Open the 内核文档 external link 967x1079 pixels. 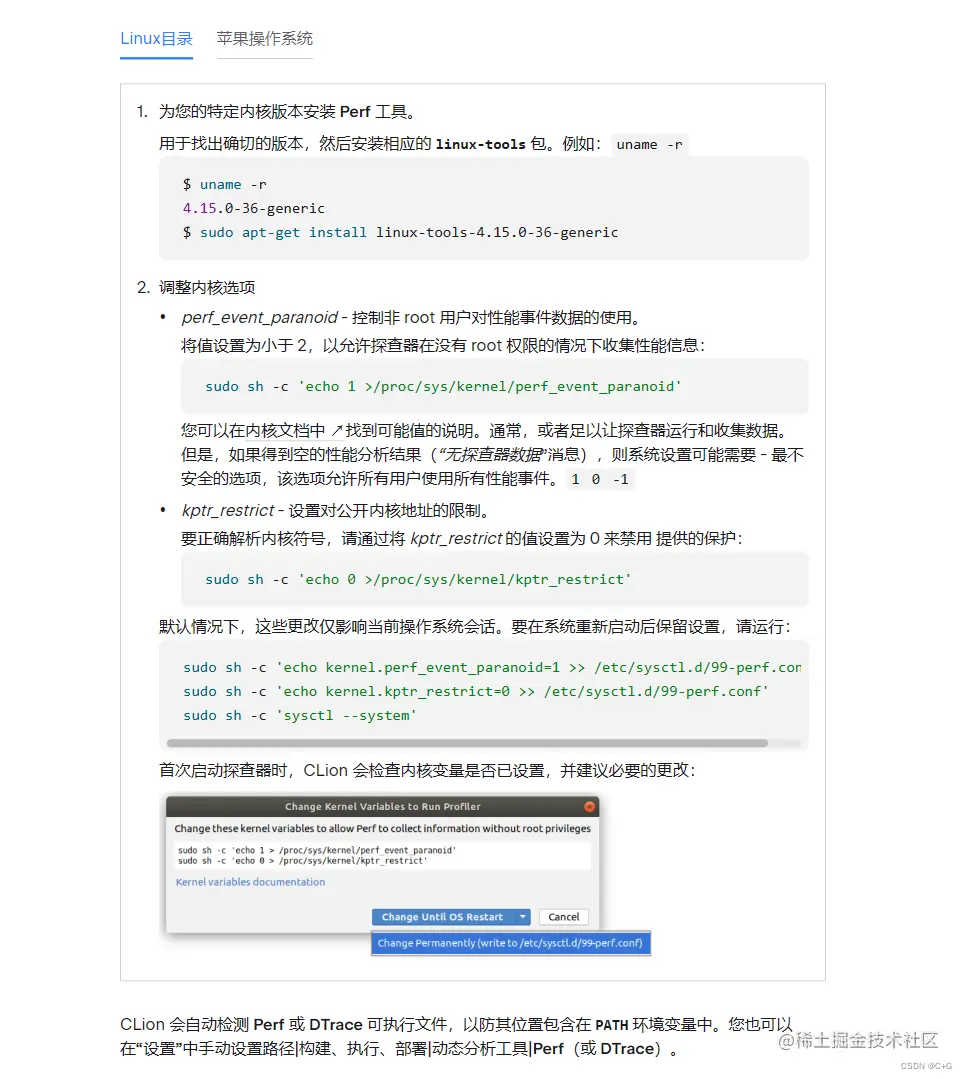293,431
